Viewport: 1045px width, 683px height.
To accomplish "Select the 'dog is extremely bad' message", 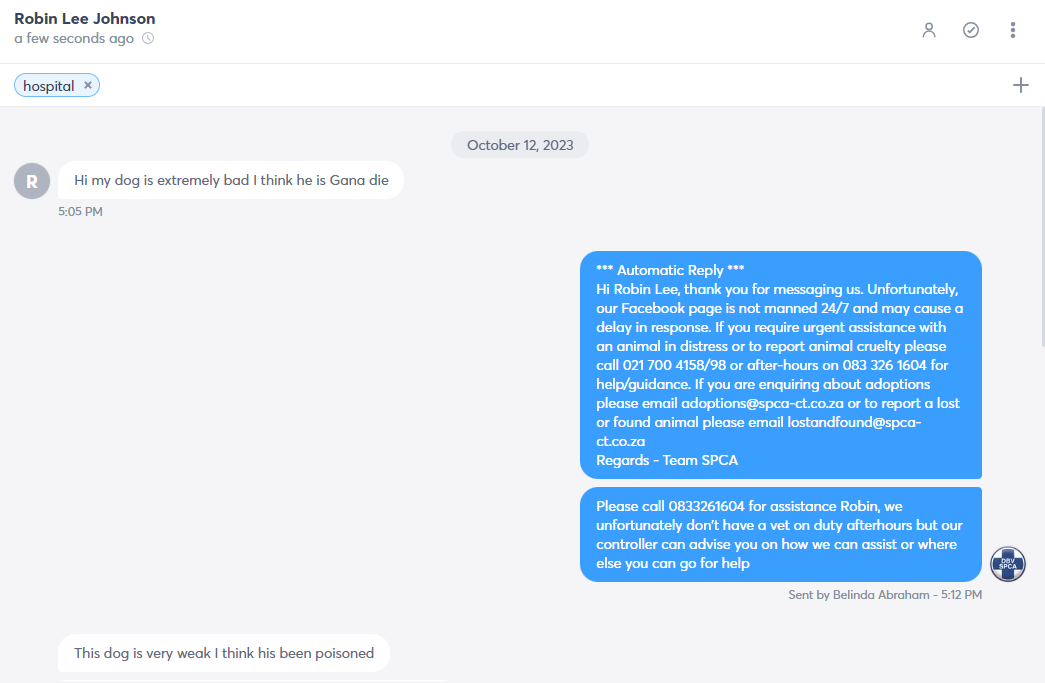I will pyautogui.click(x=231, y=180).
